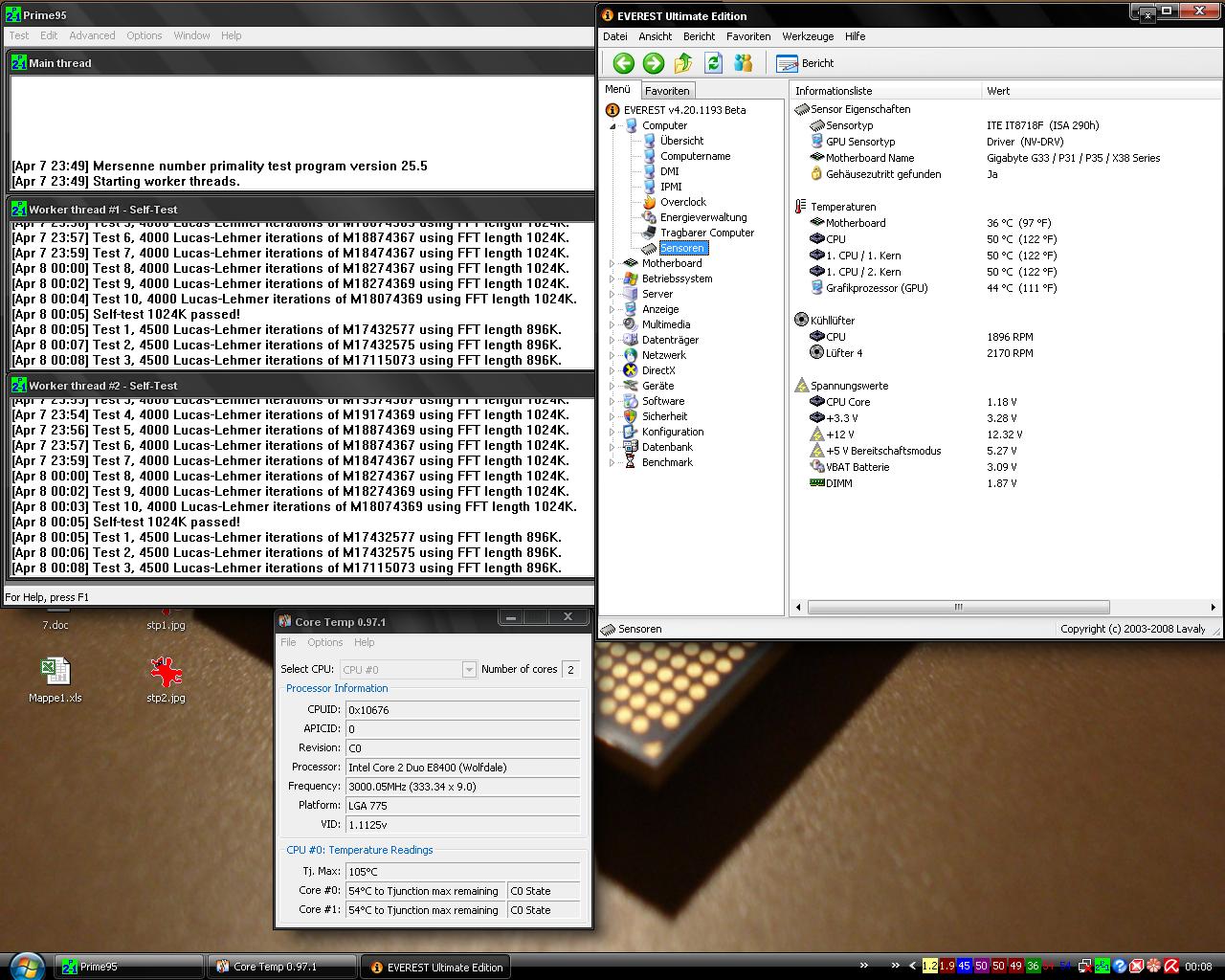This screenshot has width=1225, height=980.
Task: Click the EVEREST green forward arrow
Action: tap(653, 63)
